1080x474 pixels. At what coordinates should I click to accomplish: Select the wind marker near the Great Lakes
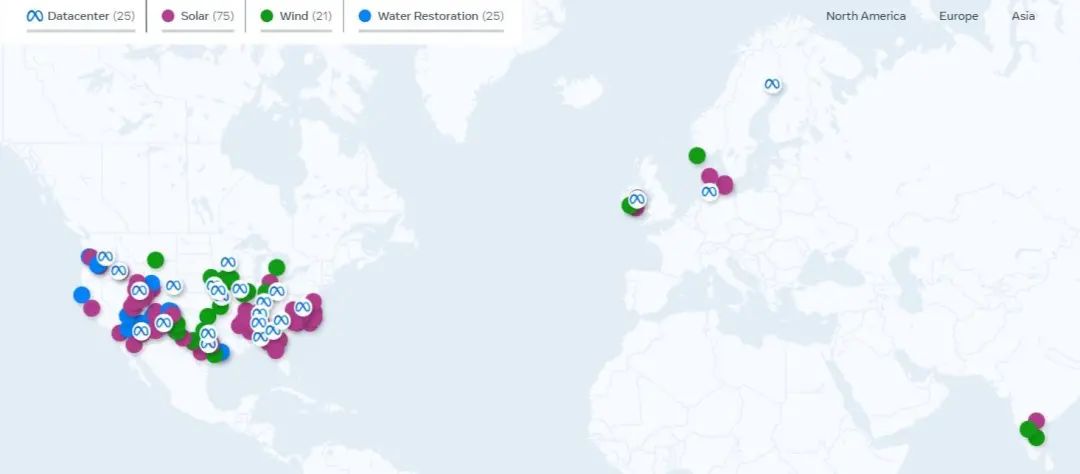(x=277, y=267)
